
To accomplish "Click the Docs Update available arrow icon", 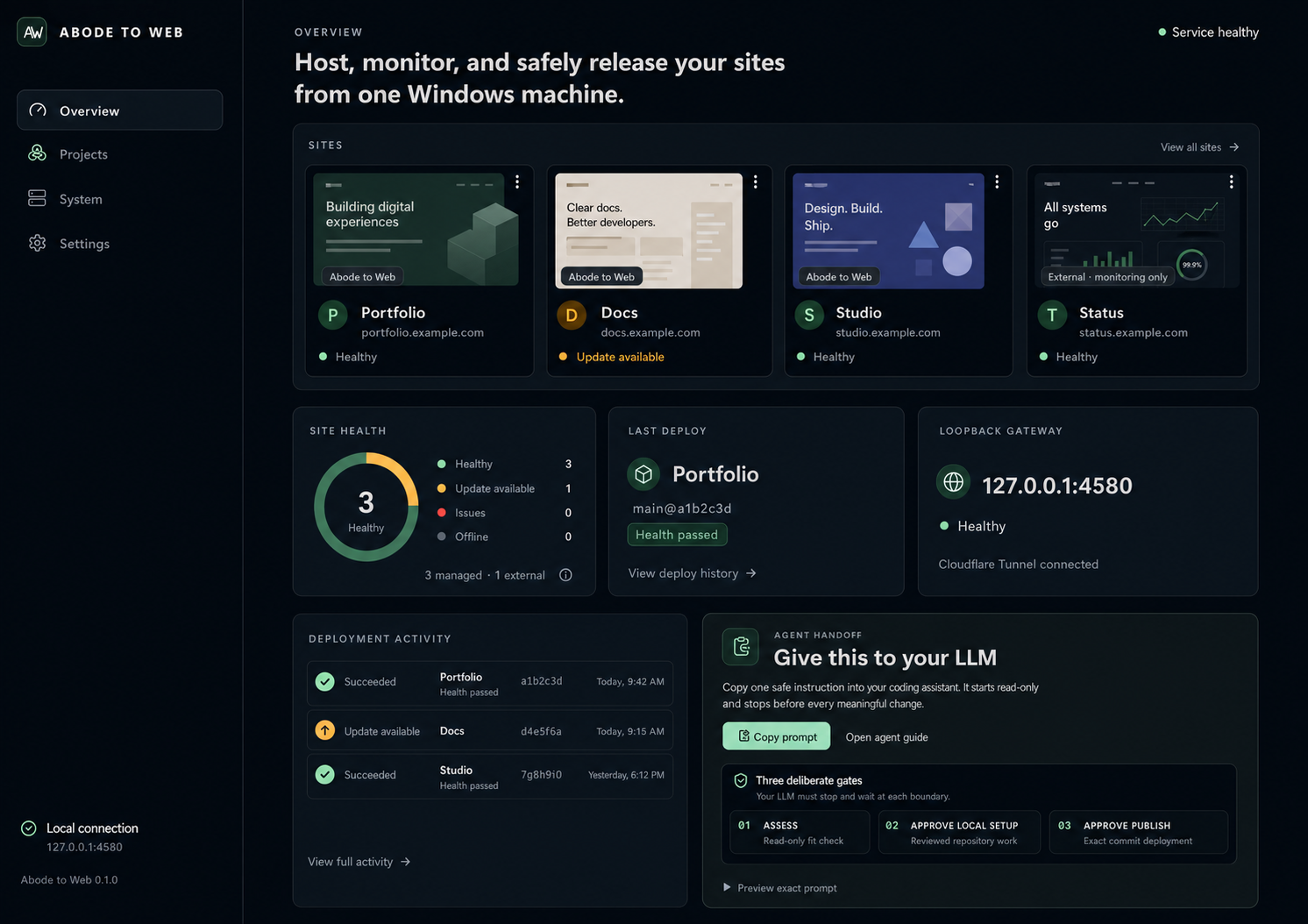I will [325, 730].
